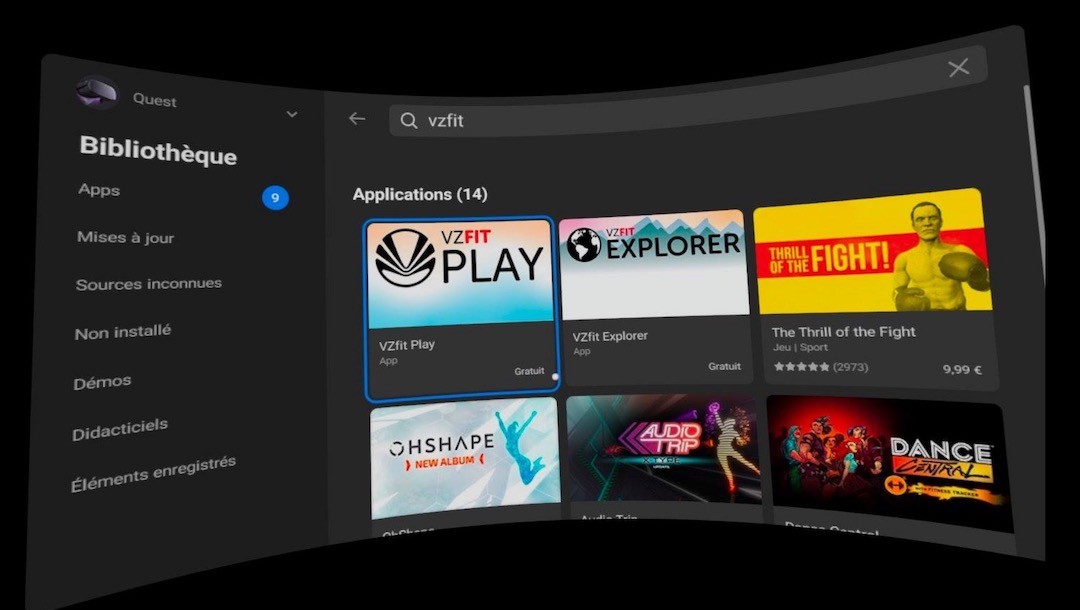Expand the Quest device dropdown chevron
Screen dimensions: 1080x610
(292, 114)
